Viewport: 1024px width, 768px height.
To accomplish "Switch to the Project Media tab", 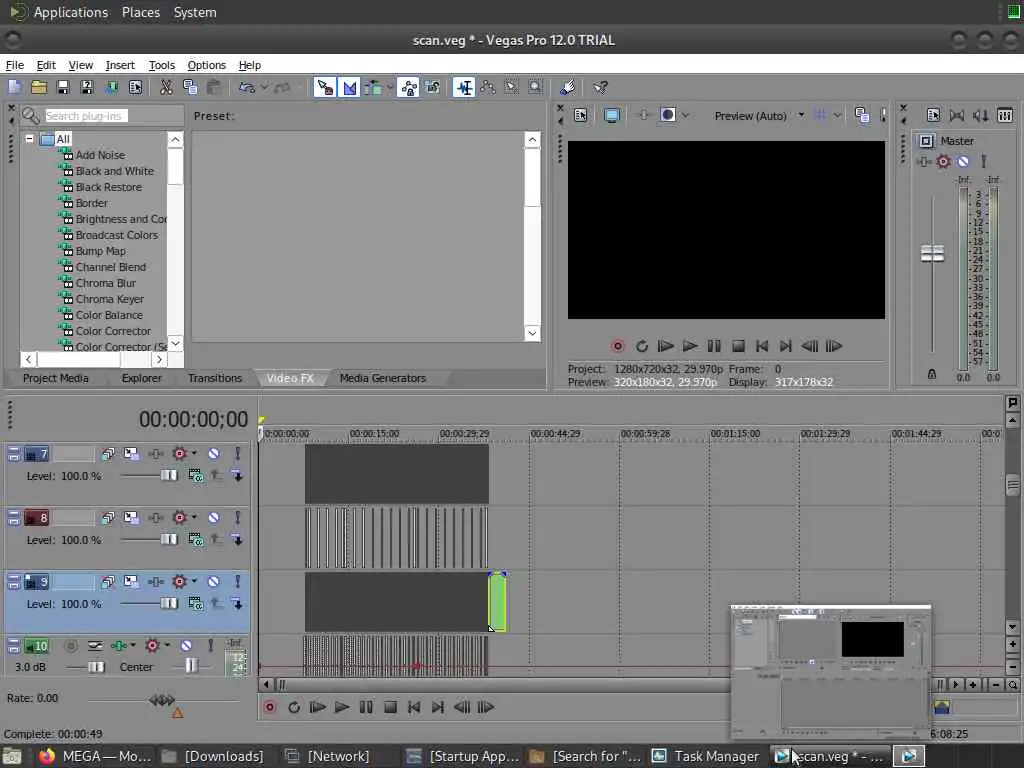I will point(56,378).
